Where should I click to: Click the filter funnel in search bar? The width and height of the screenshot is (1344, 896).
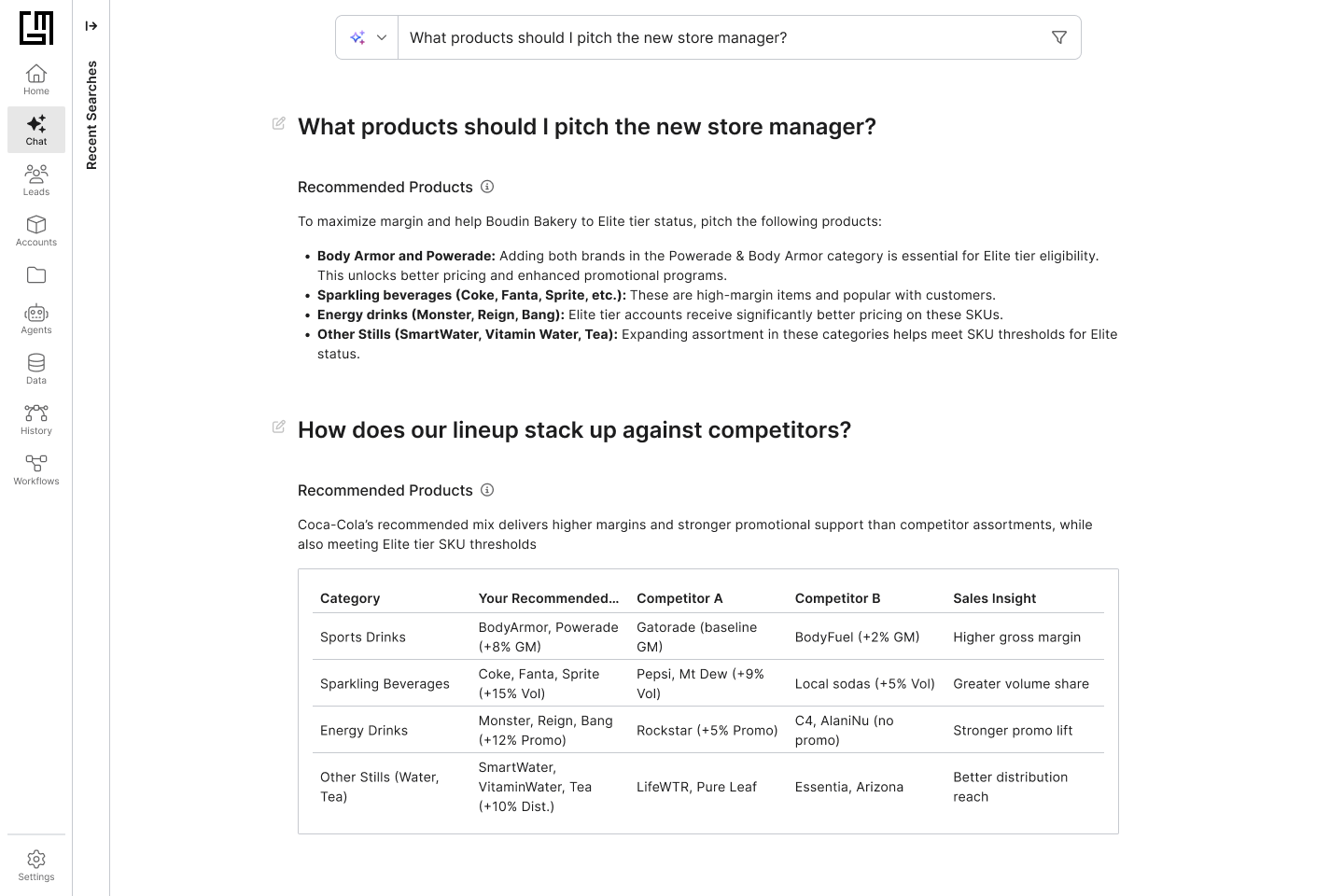click(x=1059, y=37)
